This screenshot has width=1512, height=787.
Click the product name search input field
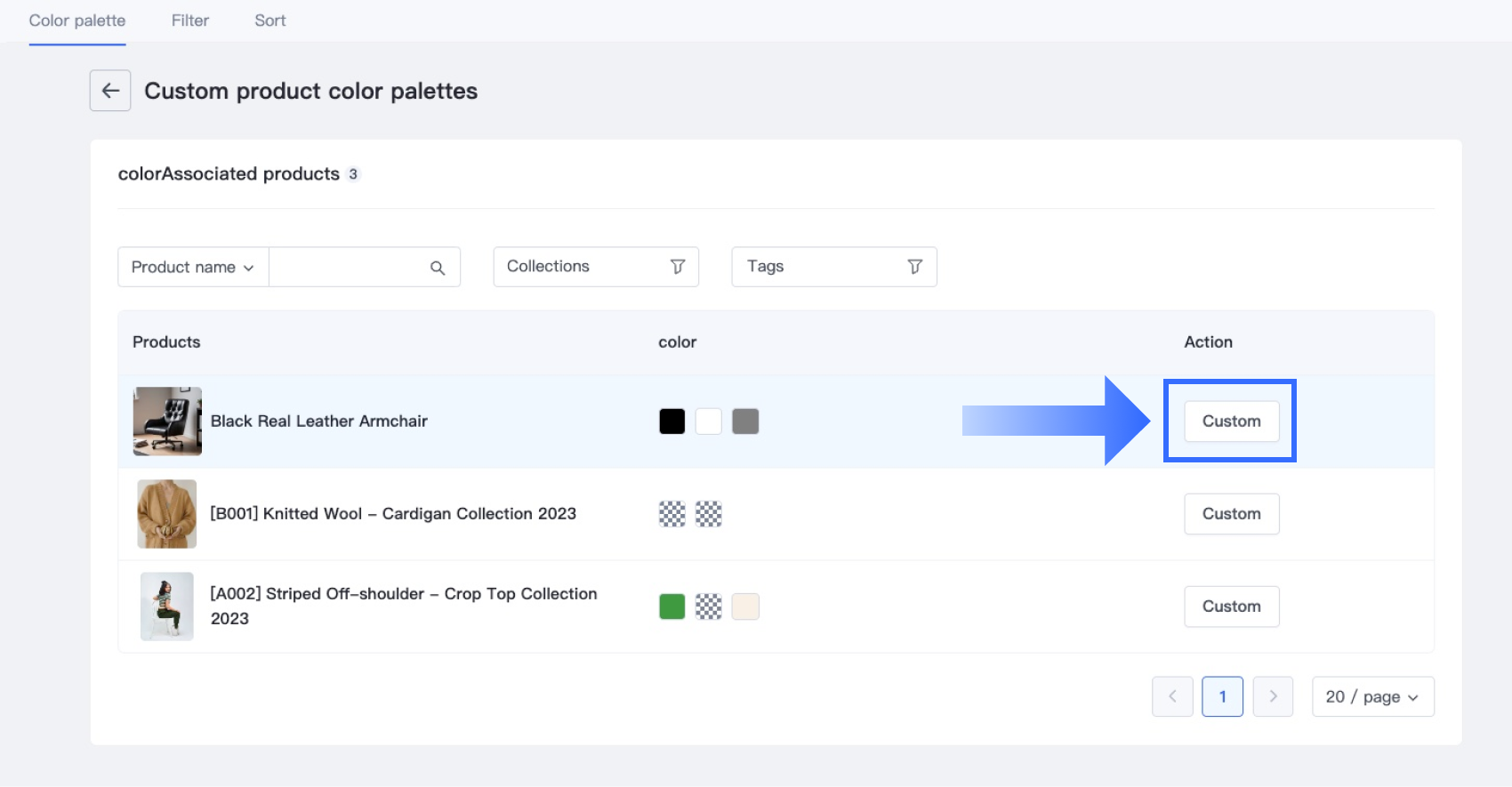coord(349,268)
